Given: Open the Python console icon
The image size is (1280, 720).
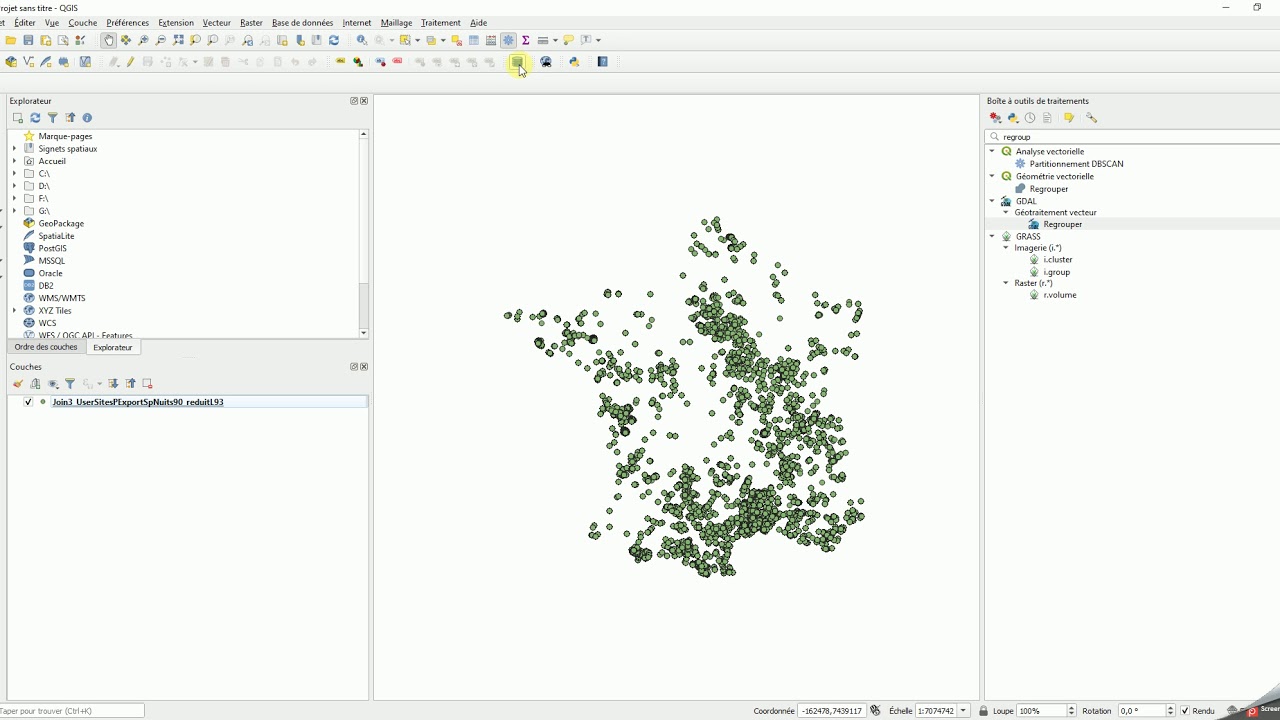Looking at the screenshot, I should pos(574,62).
